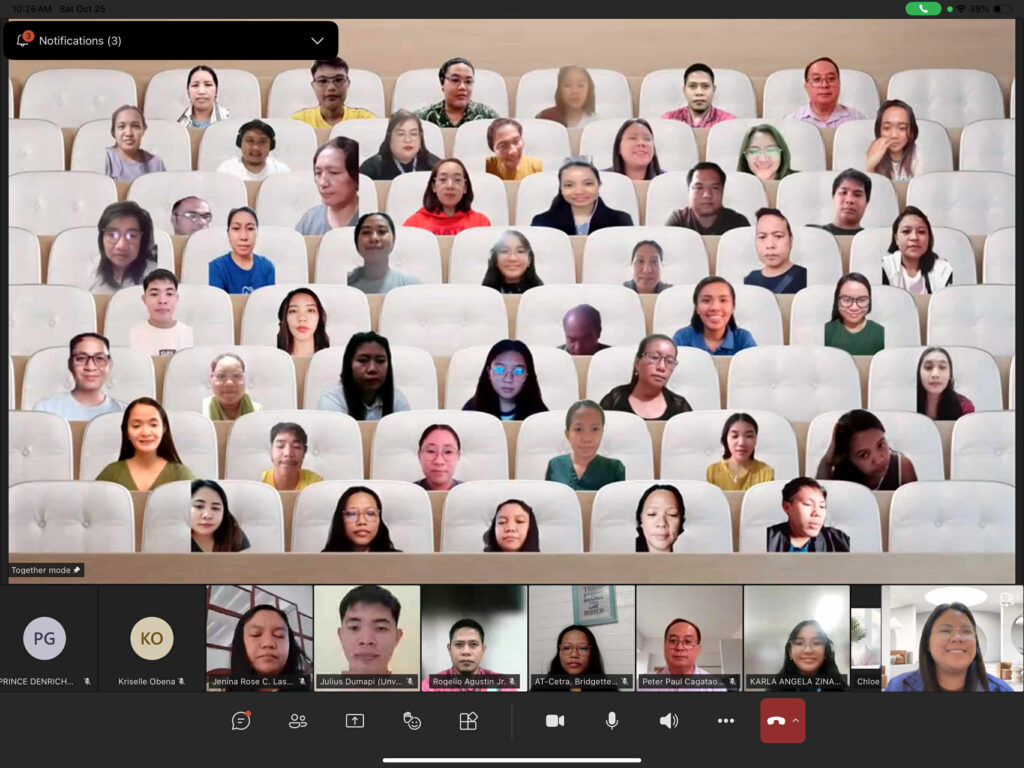Toggle the camera on or off

[555, 721]
